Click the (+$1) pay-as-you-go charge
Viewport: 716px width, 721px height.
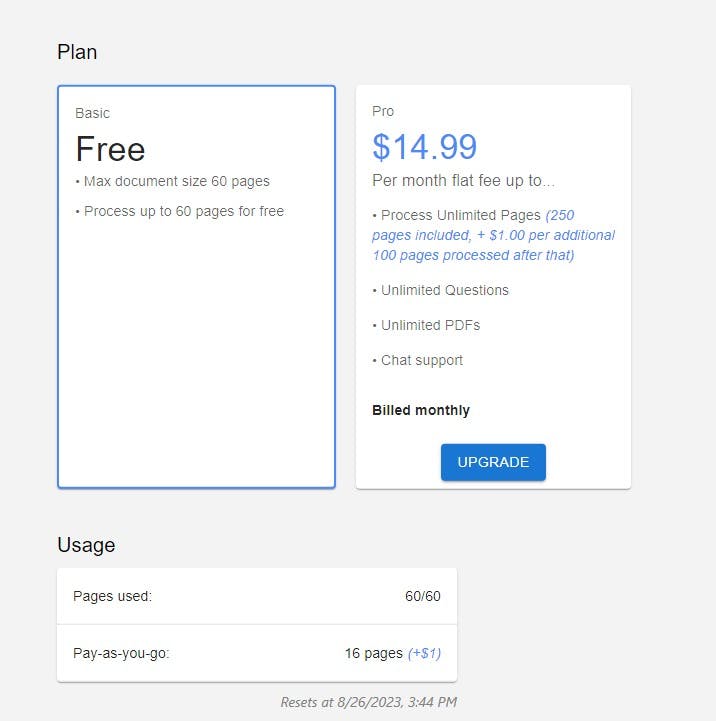pos(424,653)
